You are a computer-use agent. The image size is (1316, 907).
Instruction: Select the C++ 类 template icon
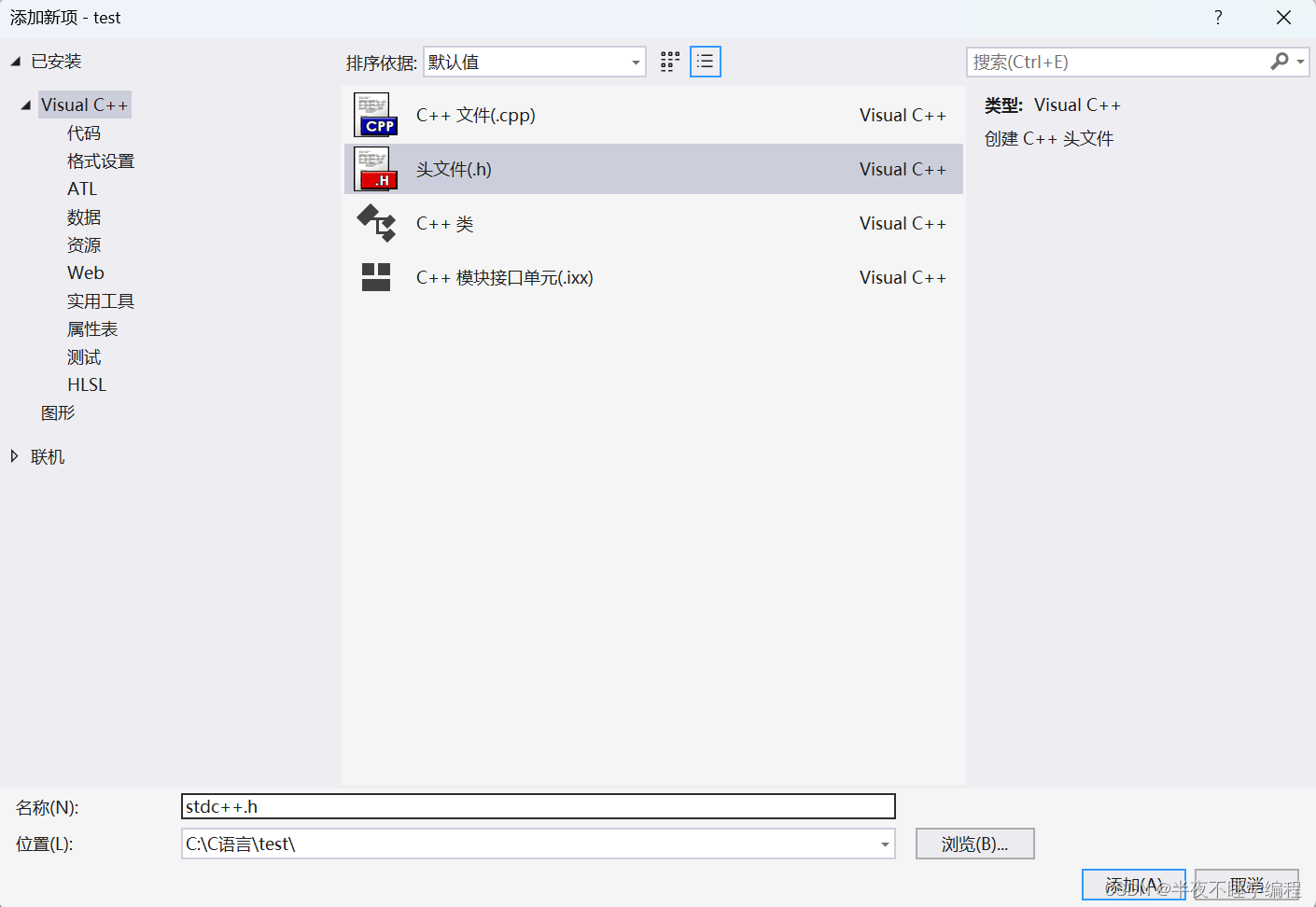click(x=375, y=223)
